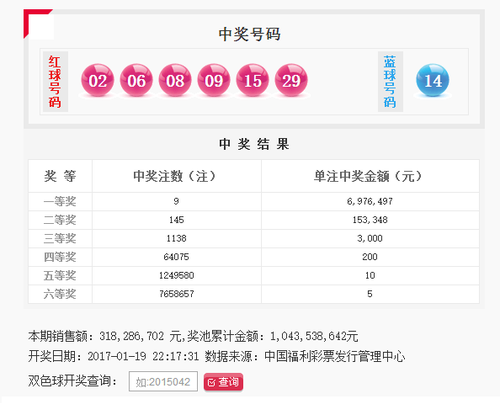Screen dimensions: 500x403
Task: Click the red ball numbered 15
Action: 252,80
